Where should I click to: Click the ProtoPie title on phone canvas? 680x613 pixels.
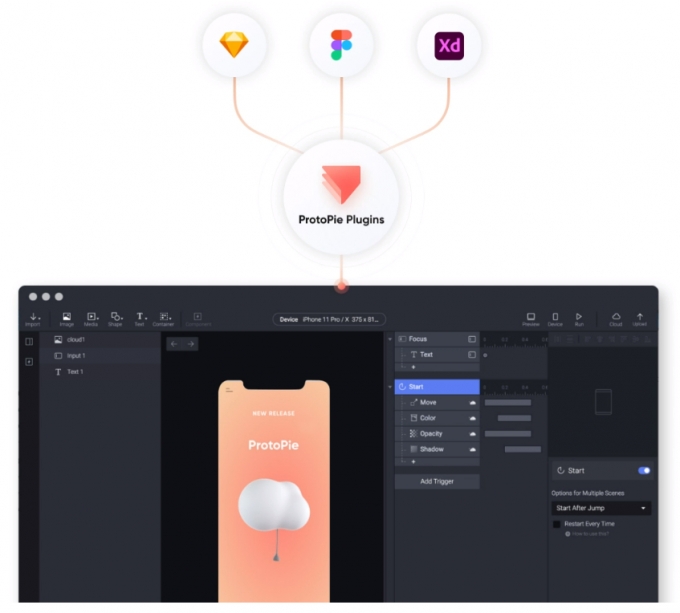pos(273,445)
